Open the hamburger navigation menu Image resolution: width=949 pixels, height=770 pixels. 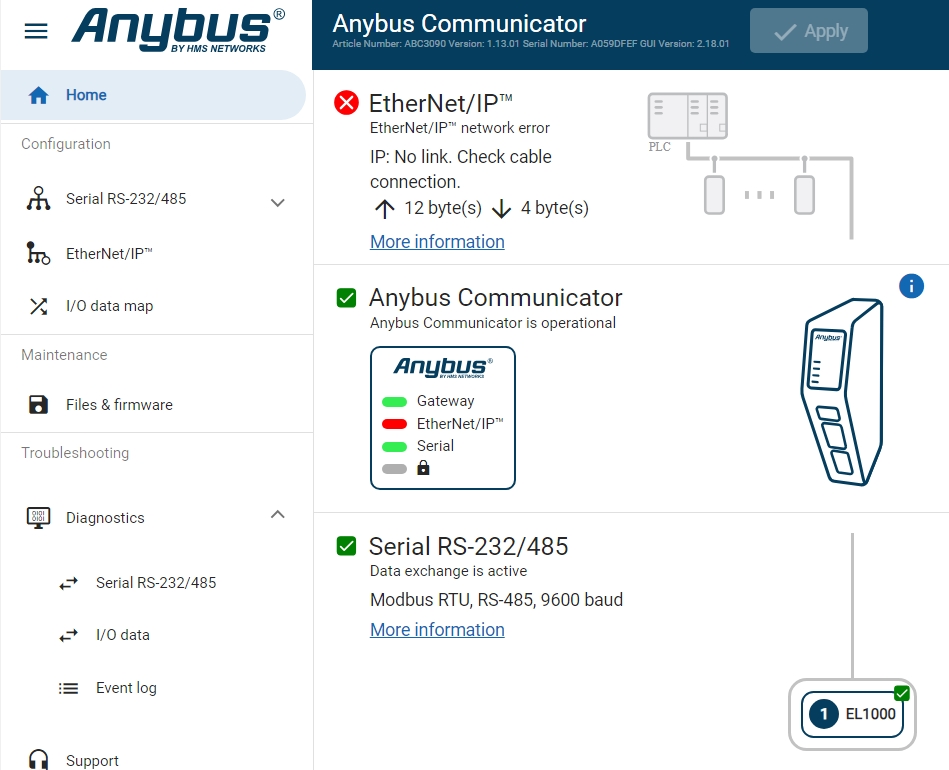(36, 31)
